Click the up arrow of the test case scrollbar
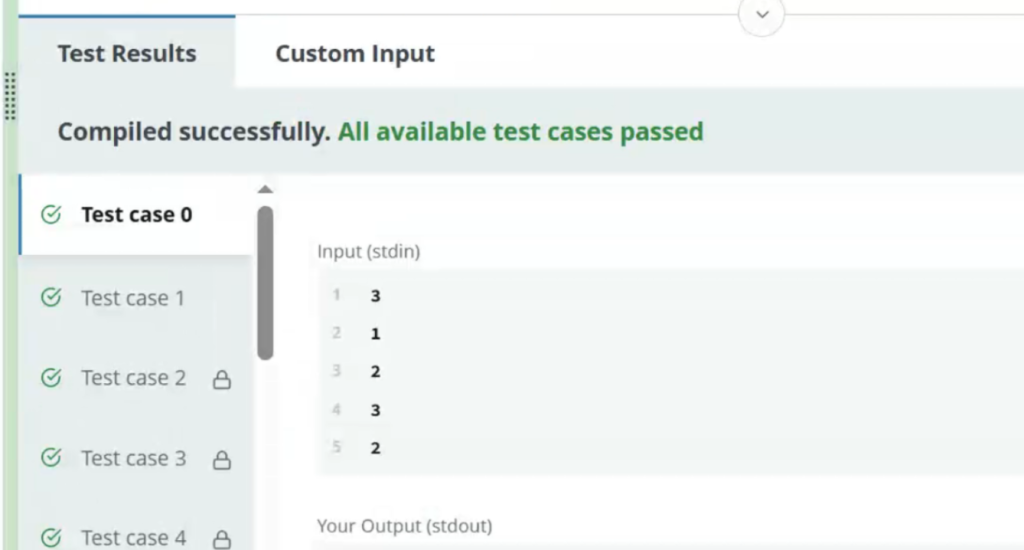This screenshot has height=550, width=1024. coord(265,189)
